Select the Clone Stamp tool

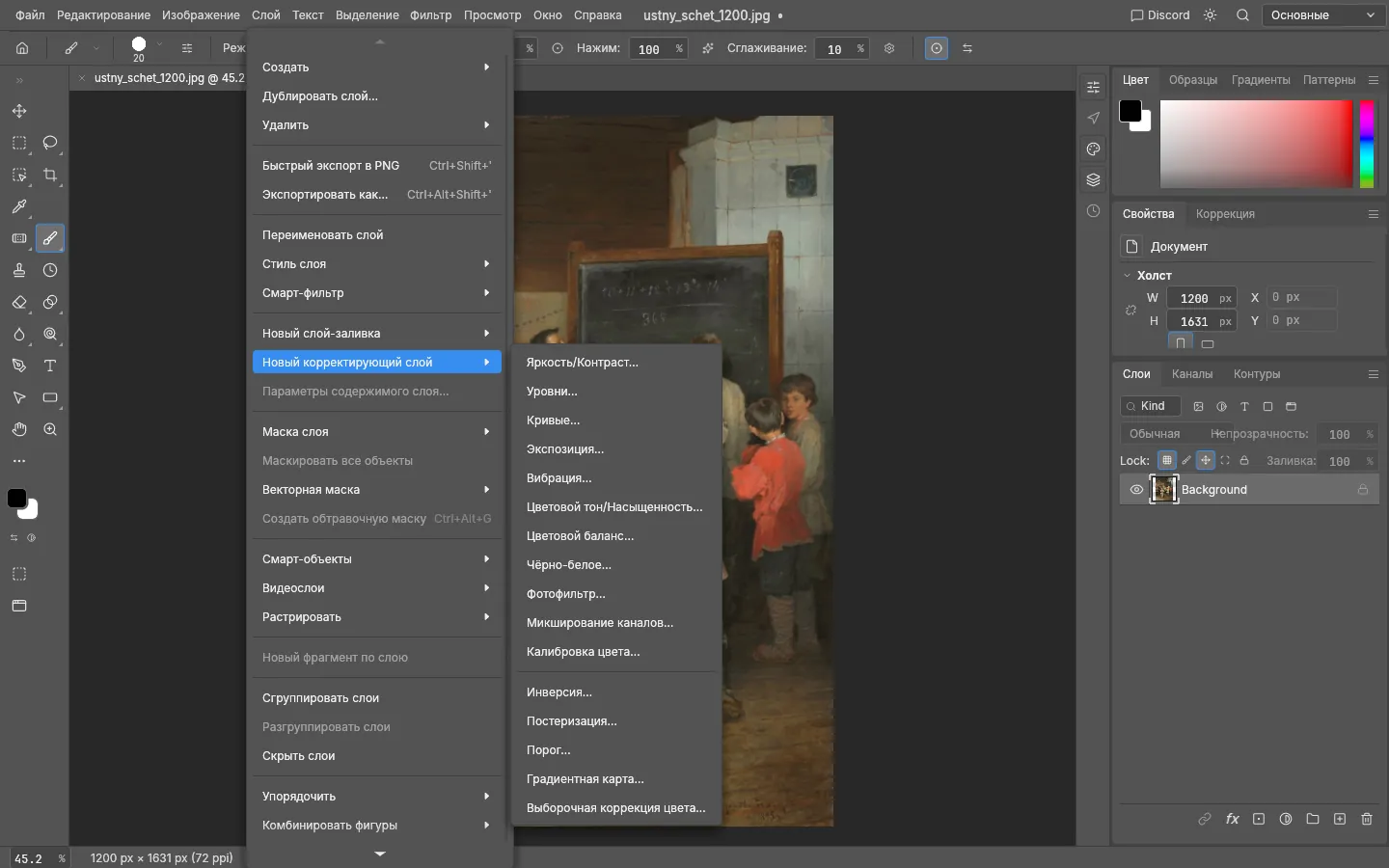19,270
